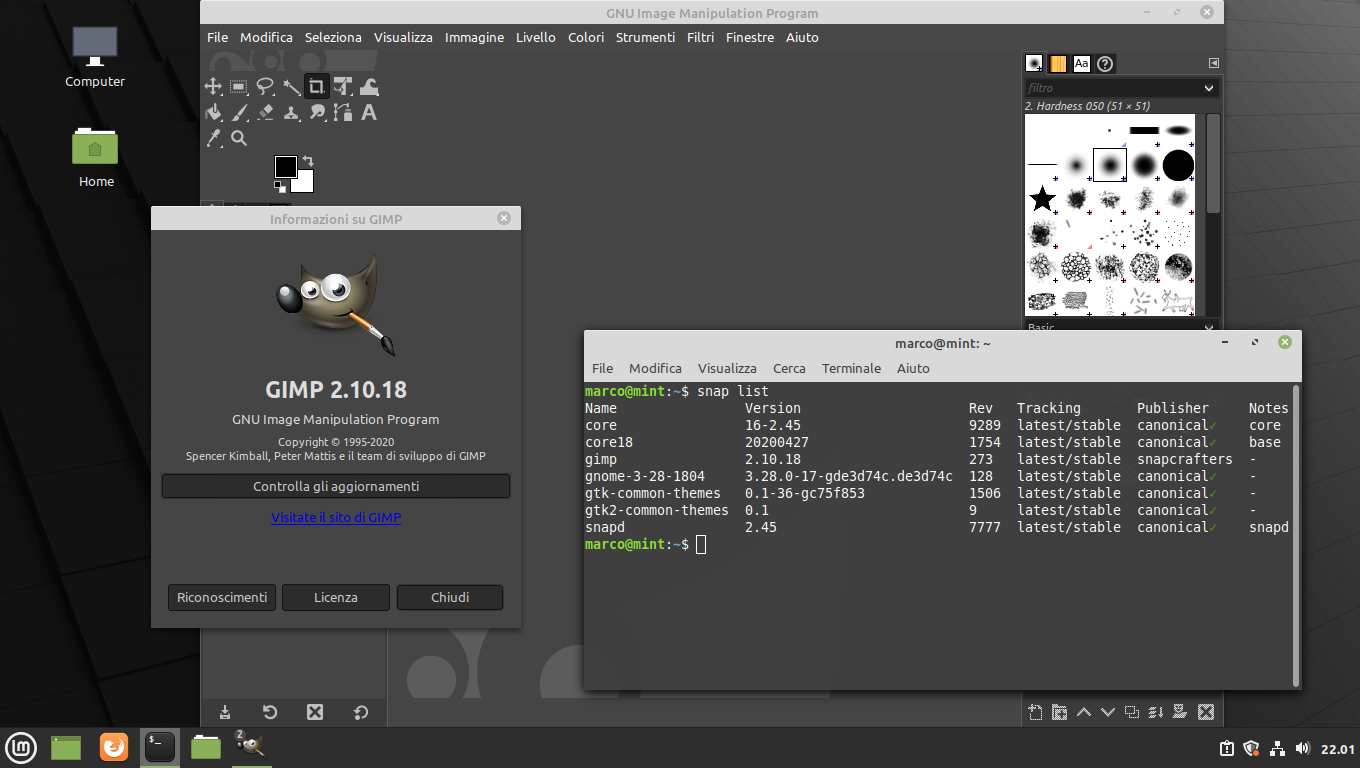The image size is (1360, 768).
Task: Create a new layer group
Action: click(x=1059, y=712)
